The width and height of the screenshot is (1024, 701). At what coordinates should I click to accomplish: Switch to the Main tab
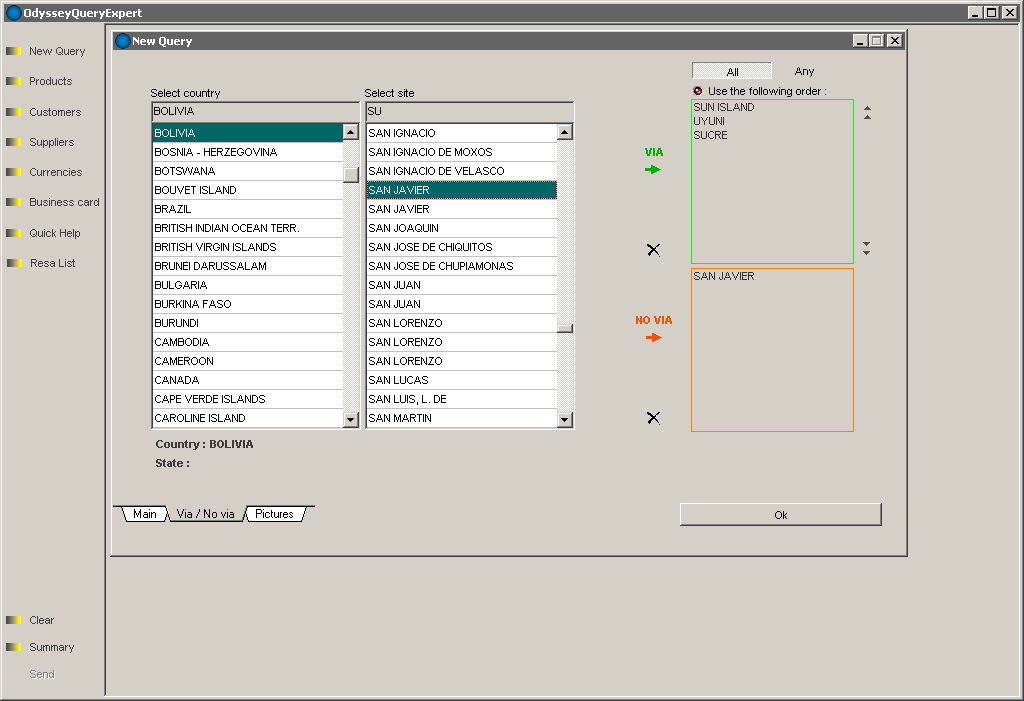coord(145,514)
